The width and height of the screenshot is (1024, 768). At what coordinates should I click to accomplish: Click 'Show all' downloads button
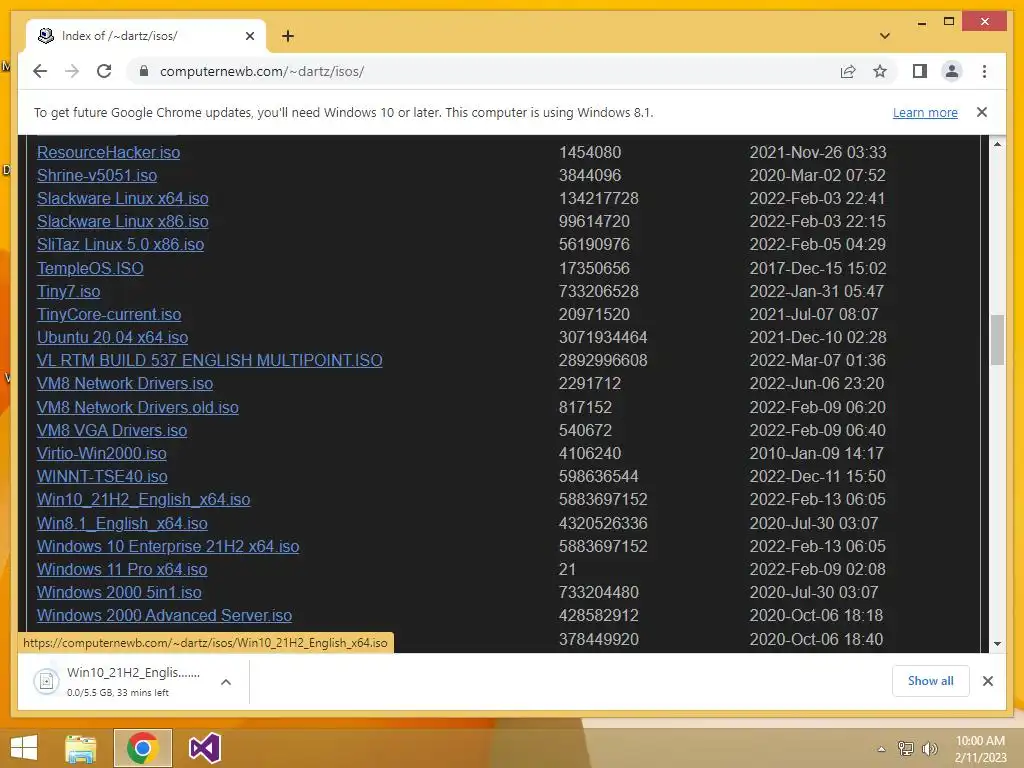tap(930, 681)
